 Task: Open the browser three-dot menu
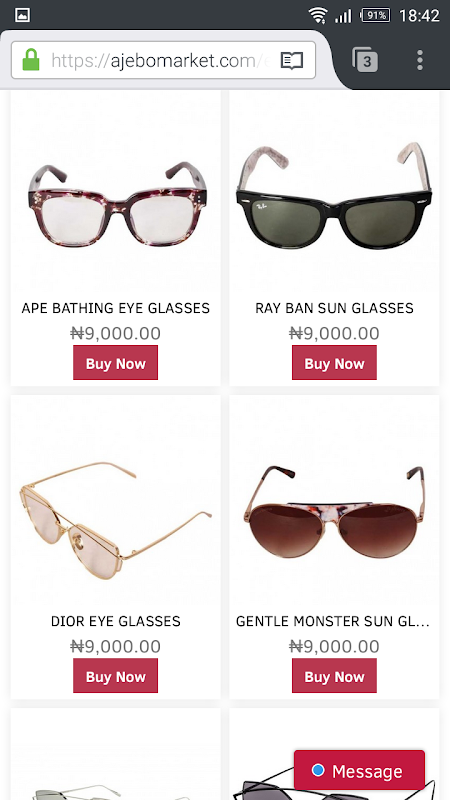tap(419, 60)
